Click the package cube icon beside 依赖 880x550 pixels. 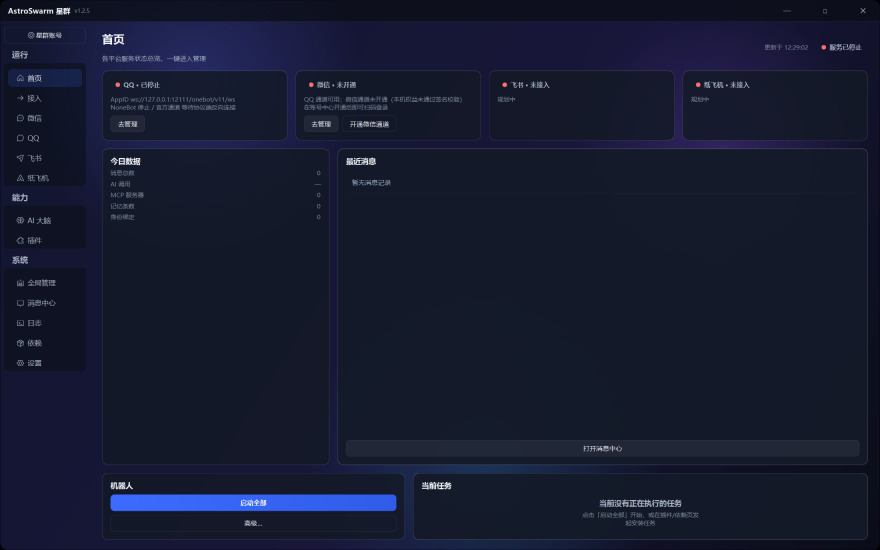(x=20, y=343)
